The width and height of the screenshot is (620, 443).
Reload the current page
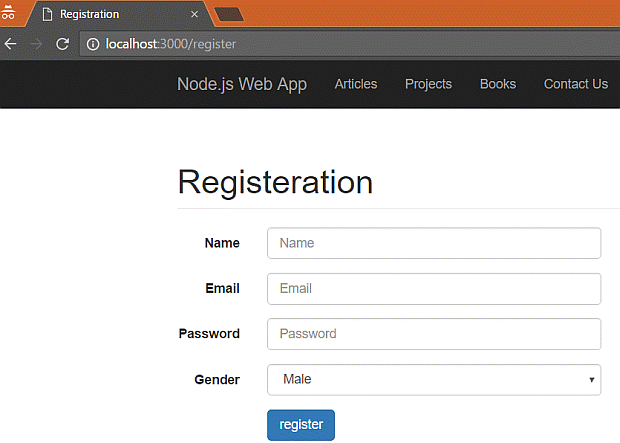[62, 44]
